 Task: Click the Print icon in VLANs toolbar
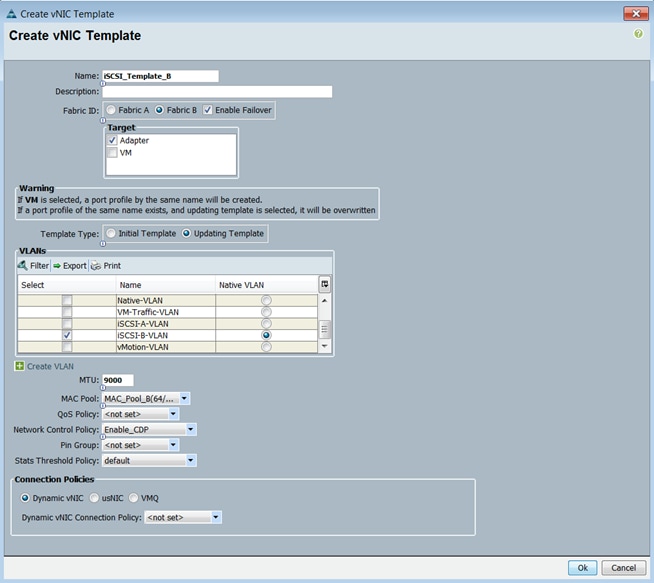point(96,266)
